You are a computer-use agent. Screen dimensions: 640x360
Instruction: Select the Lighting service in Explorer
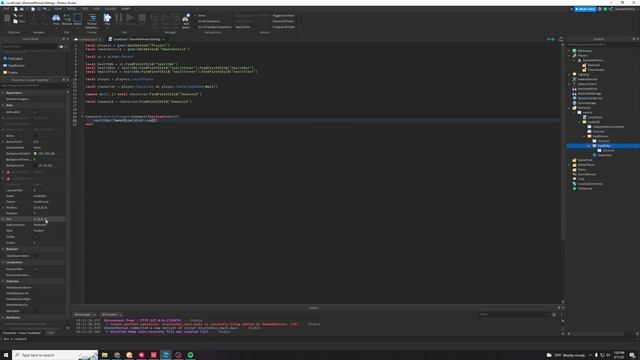[x=583, y=74]
